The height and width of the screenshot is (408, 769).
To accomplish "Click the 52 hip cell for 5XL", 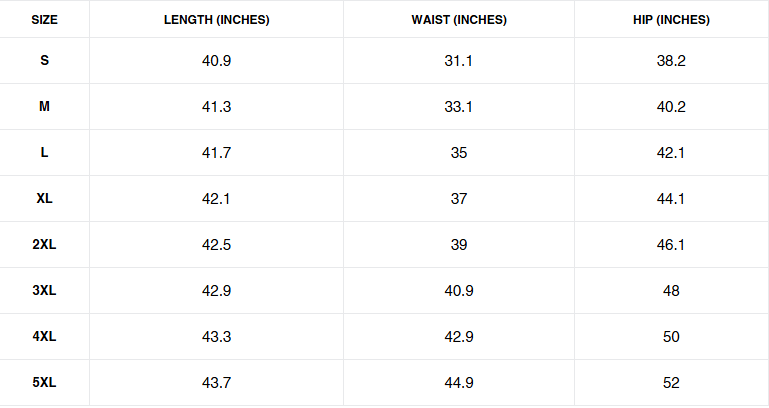I will point(671,383).
